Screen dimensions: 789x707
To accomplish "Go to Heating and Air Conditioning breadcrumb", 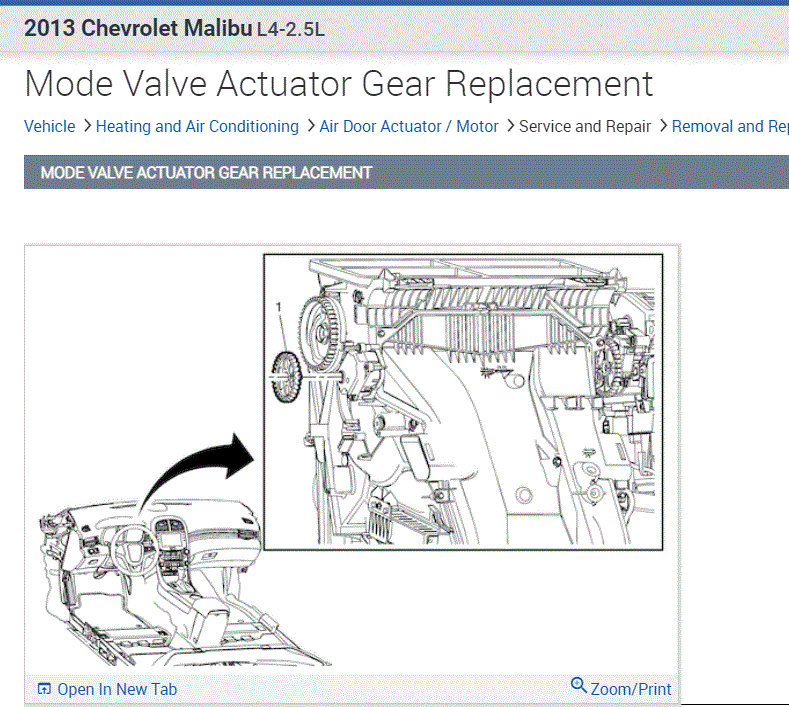I will [197, 126].
